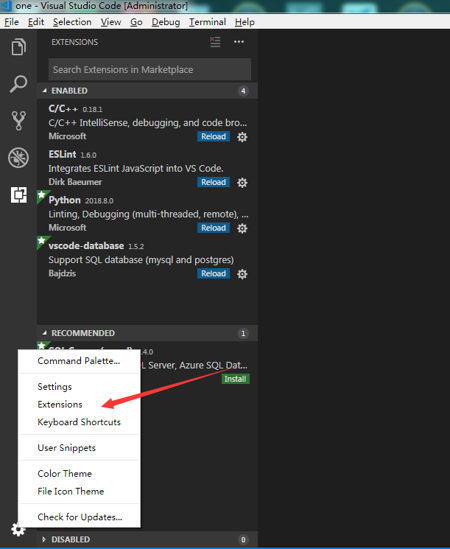Reload the Python extension
450x549 pixels.
pos(213,228)
